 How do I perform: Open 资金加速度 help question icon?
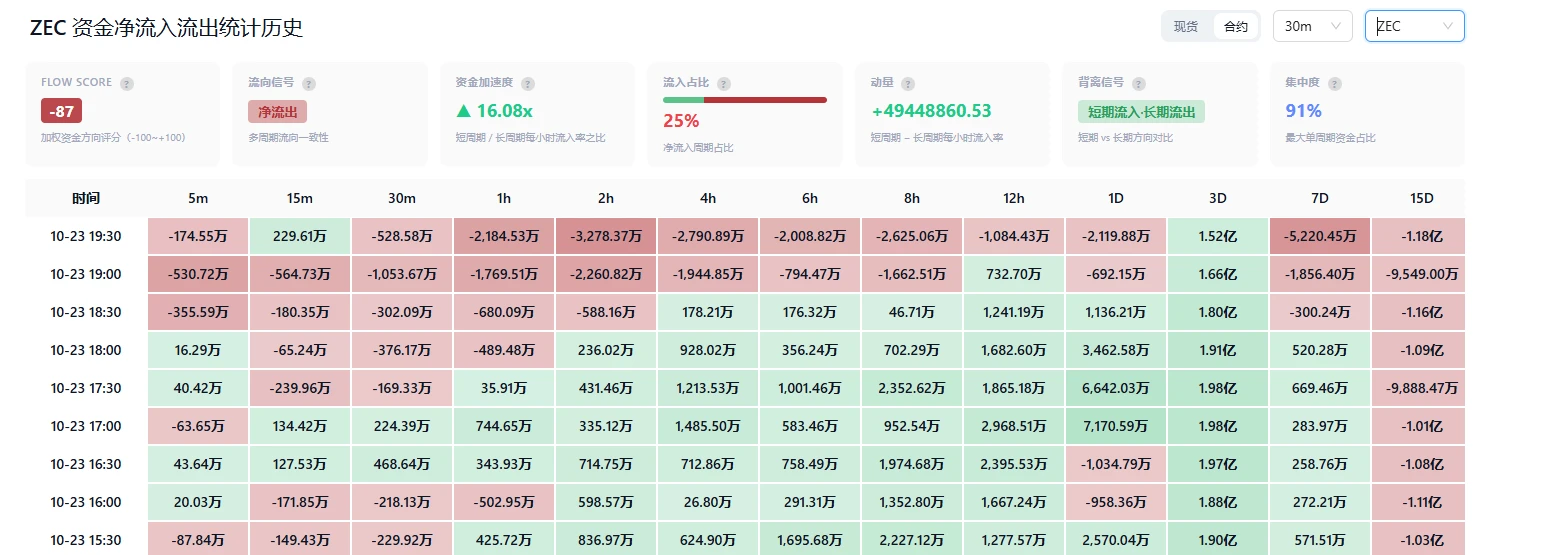point(528,84)
